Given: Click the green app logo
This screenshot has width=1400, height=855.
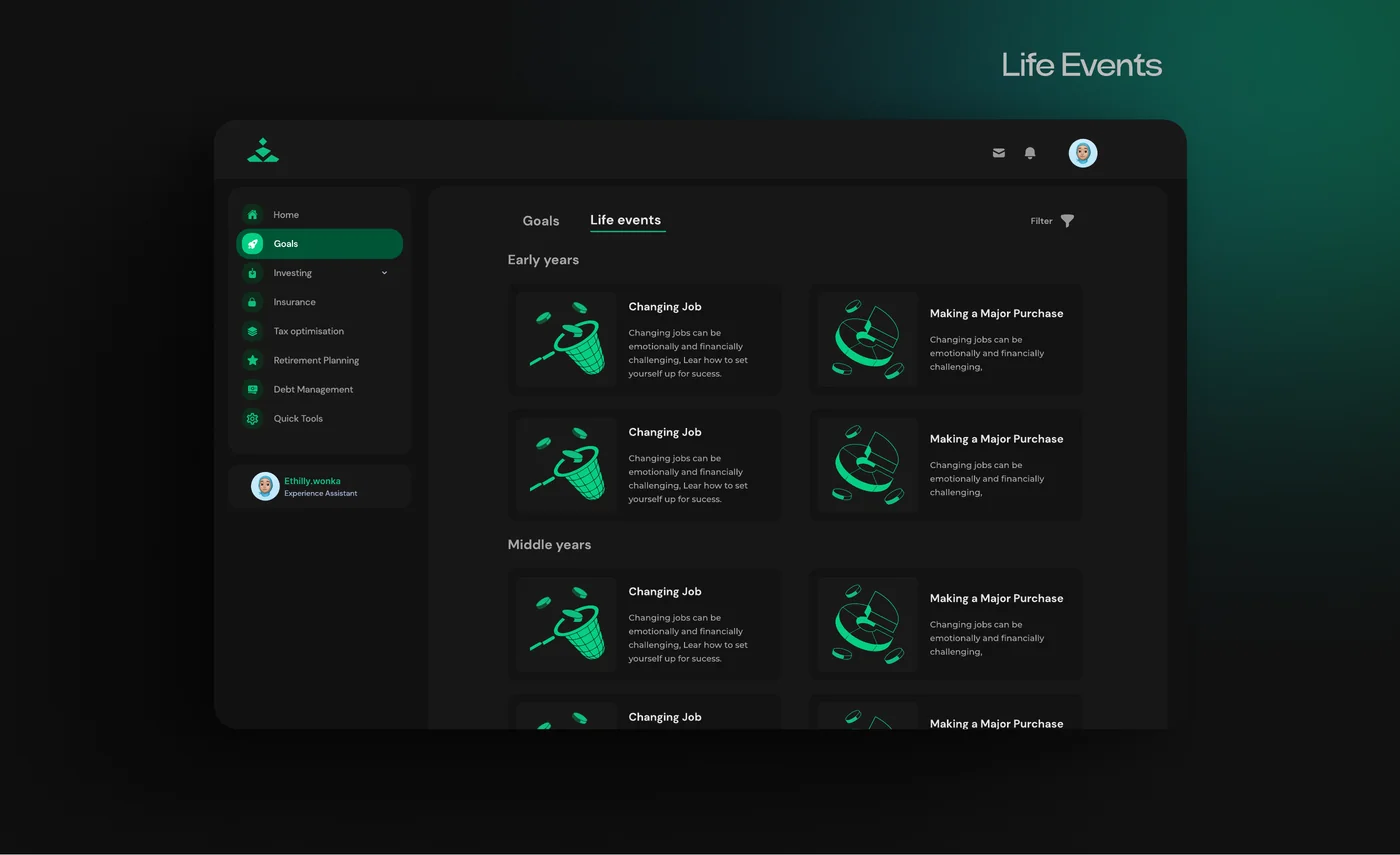Looking at the screenshot, I should click(263, 151).
